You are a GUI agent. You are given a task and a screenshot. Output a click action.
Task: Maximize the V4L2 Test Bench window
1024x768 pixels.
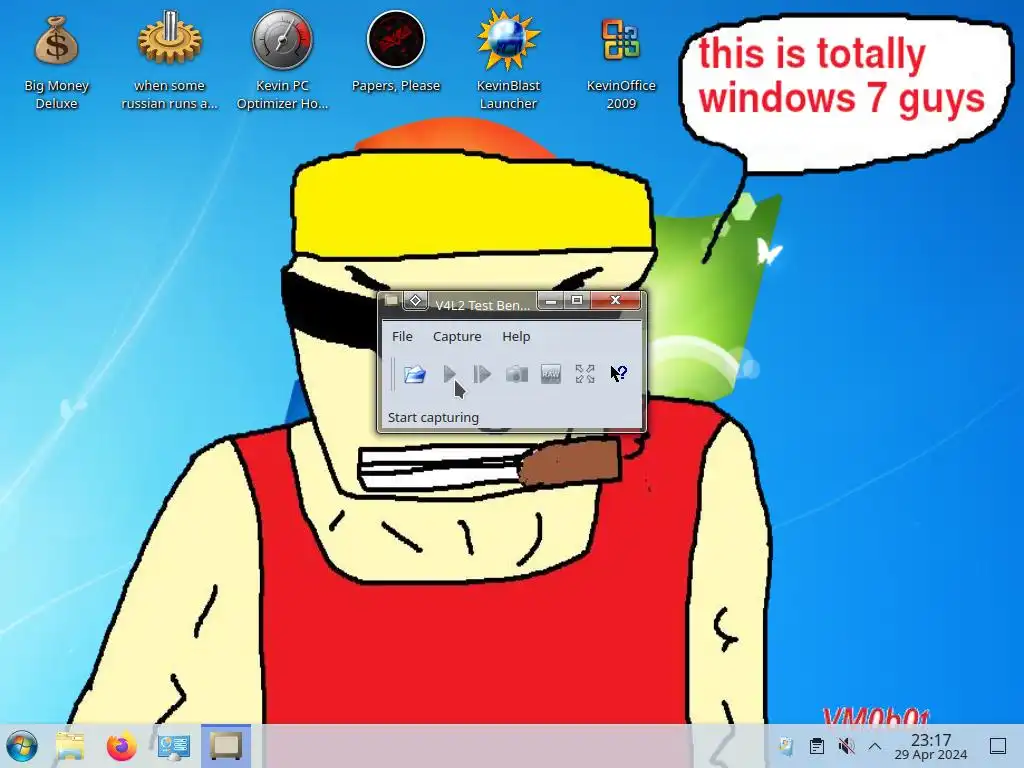(x=577, y=300)
